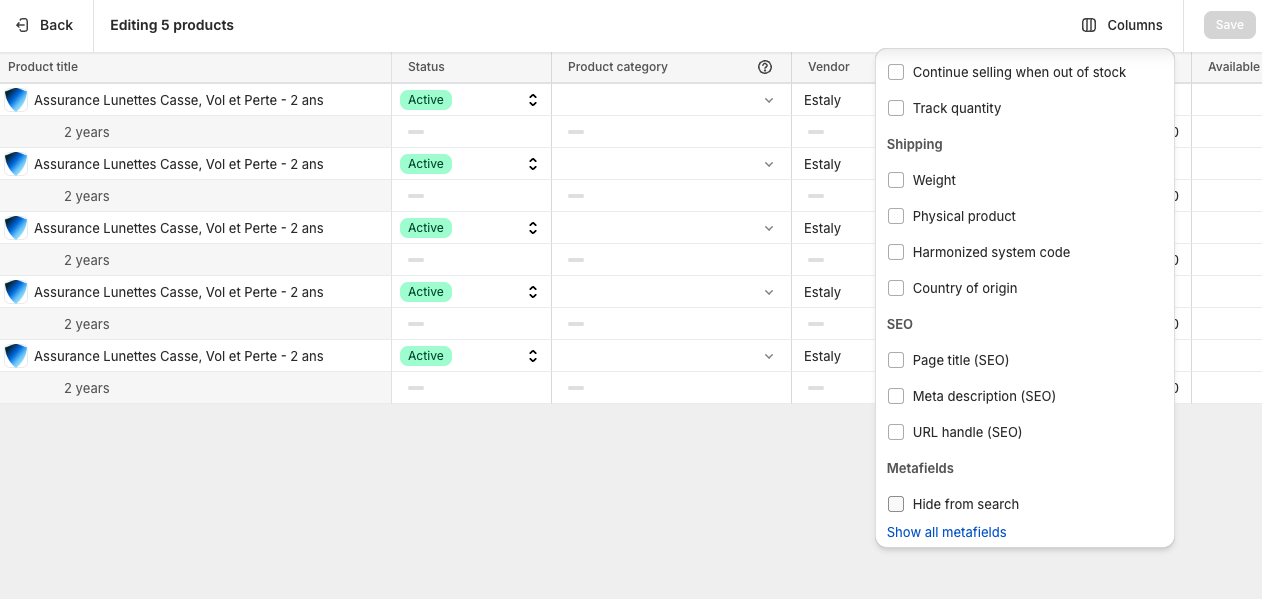1262x599 pixels.
Task: Tick the Weight column checkbox
Action: (x=896, y=180)
